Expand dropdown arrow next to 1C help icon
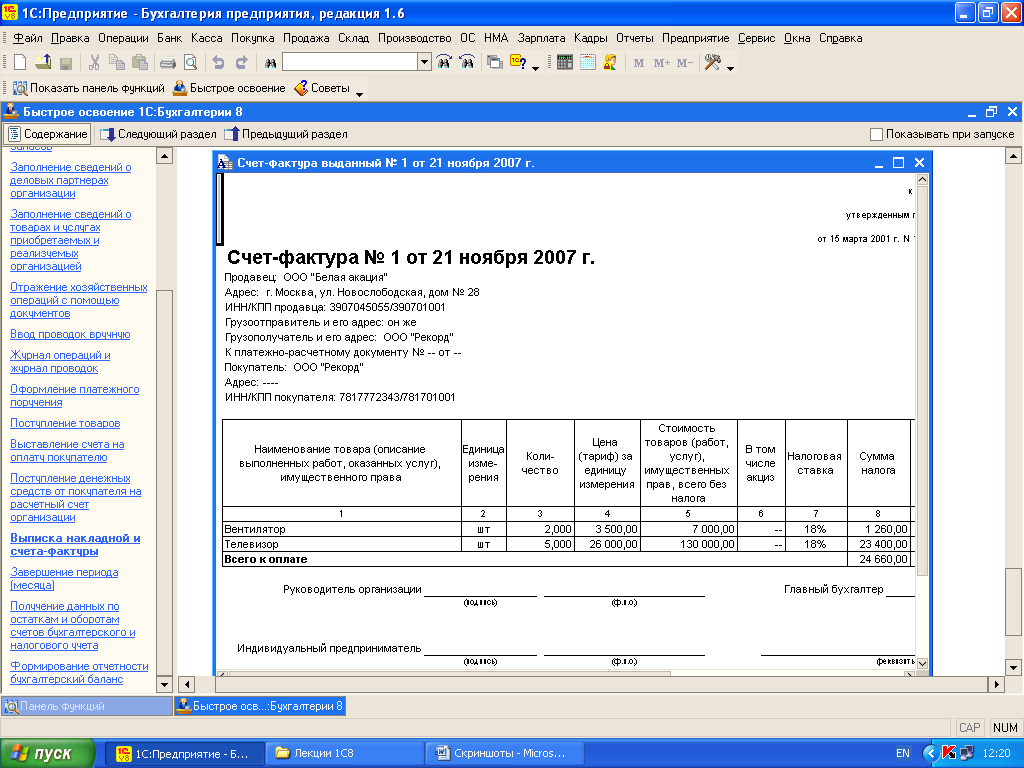 [x=536, y=68]
